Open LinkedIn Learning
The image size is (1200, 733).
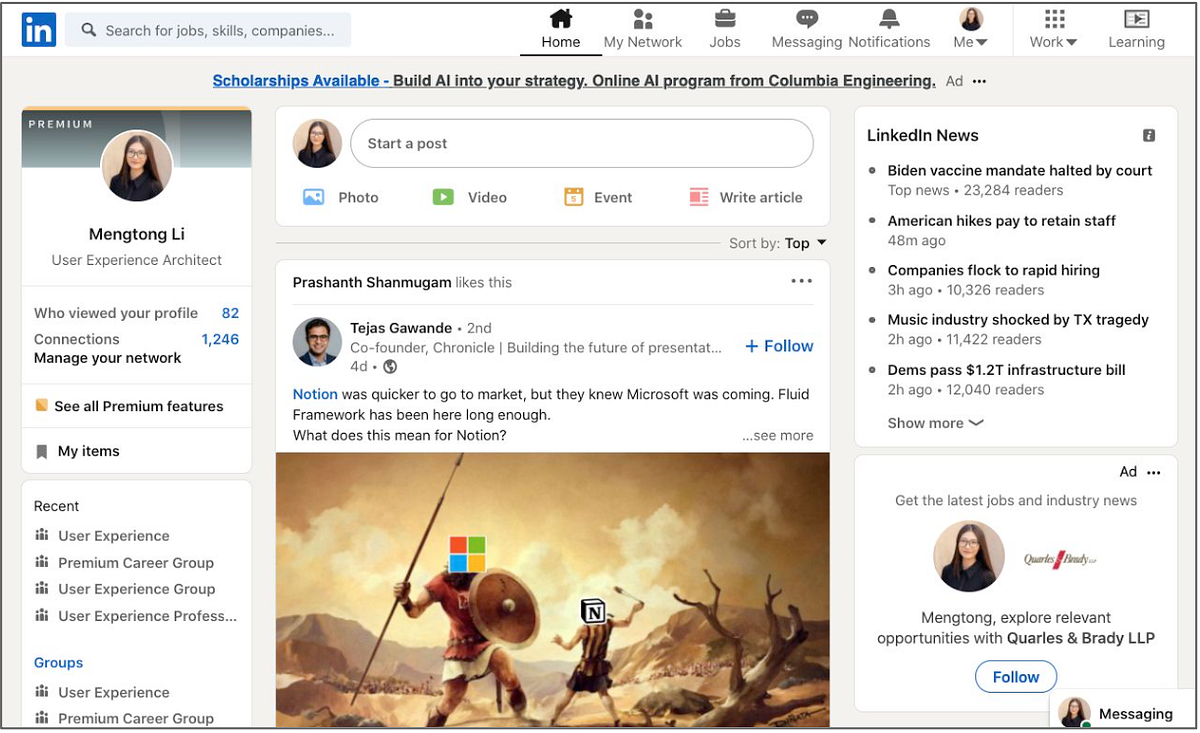1136,29
